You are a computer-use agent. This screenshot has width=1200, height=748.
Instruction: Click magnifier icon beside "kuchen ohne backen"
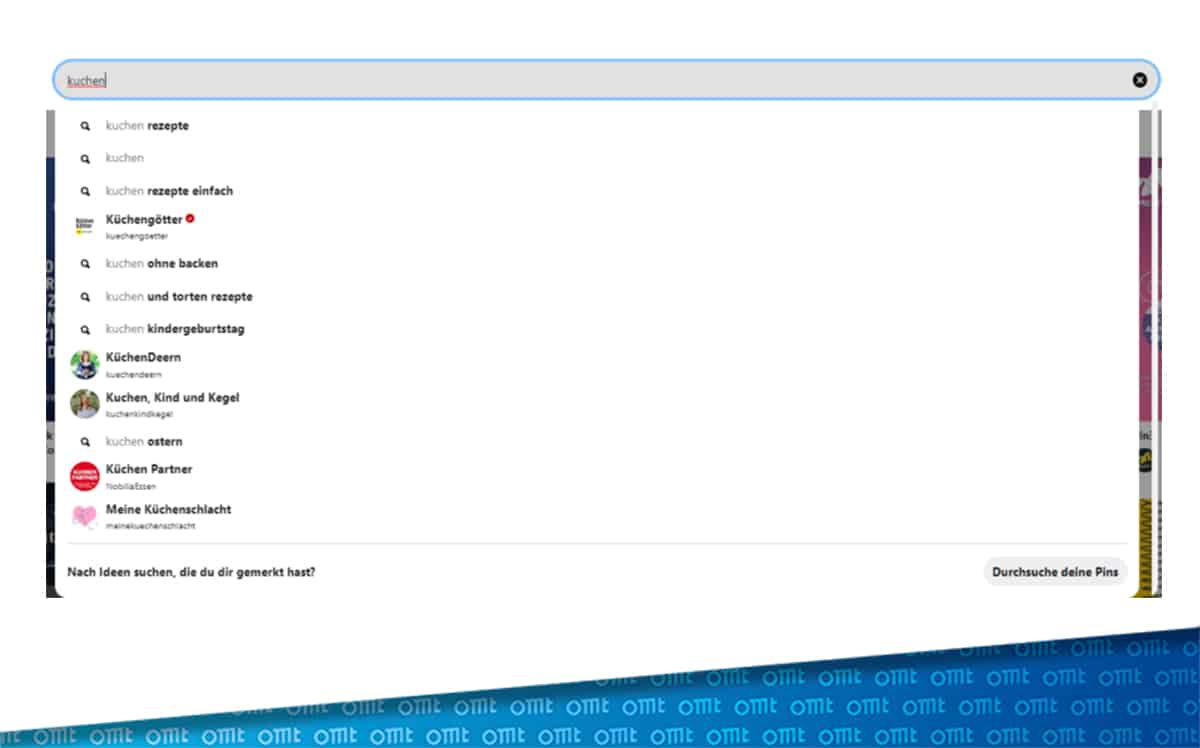(x=85, y=264)
